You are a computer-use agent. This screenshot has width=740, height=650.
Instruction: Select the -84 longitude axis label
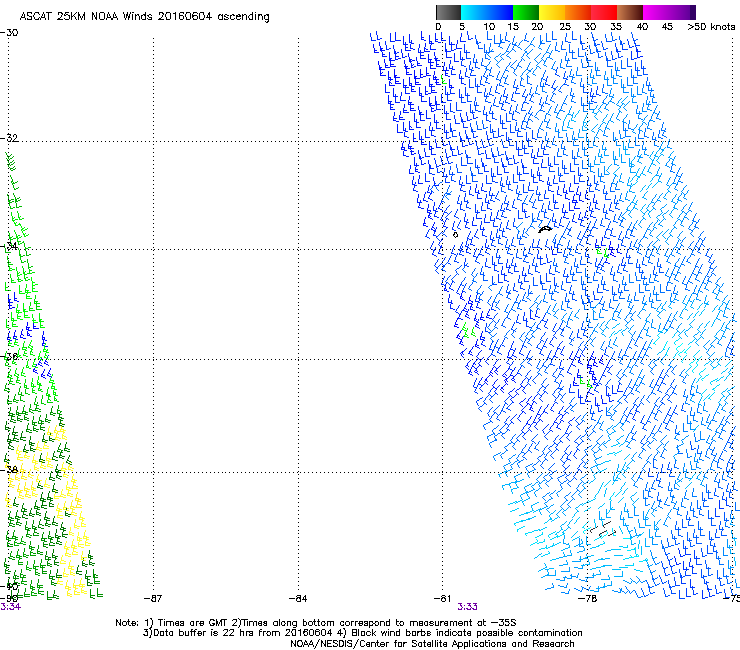[x=298, y=599]
